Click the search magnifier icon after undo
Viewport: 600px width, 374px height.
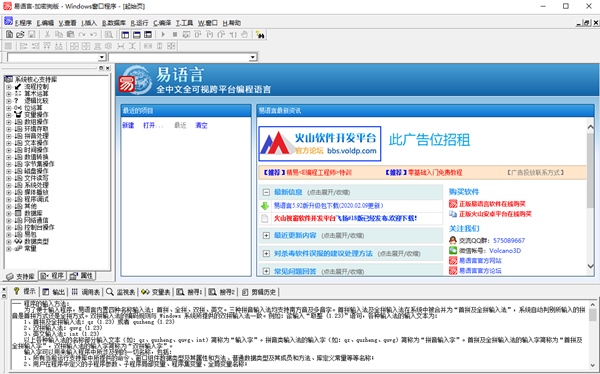(109, 34)
